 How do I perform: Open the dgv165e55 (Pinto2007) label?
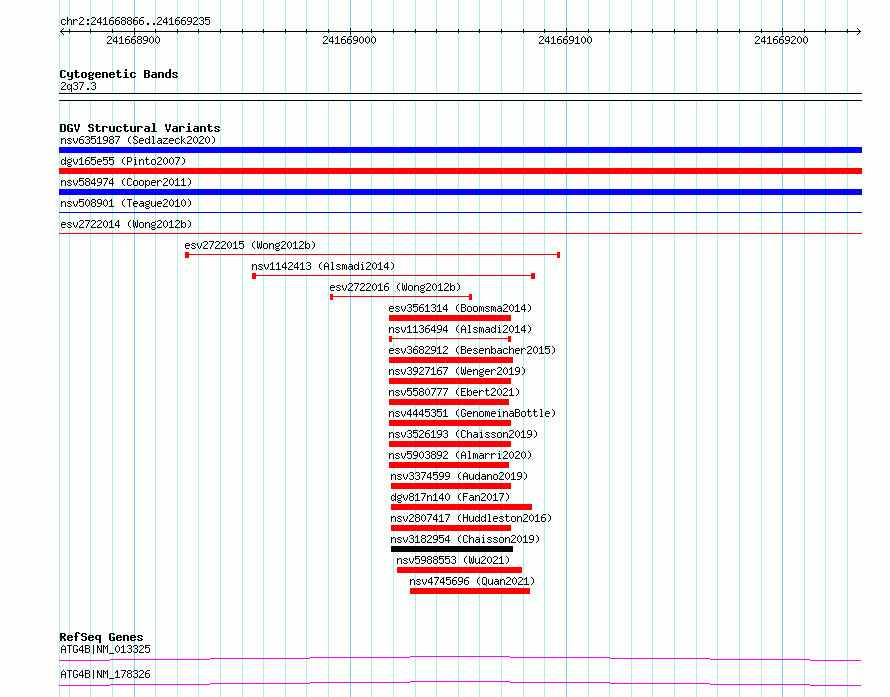tap(123, 161)
